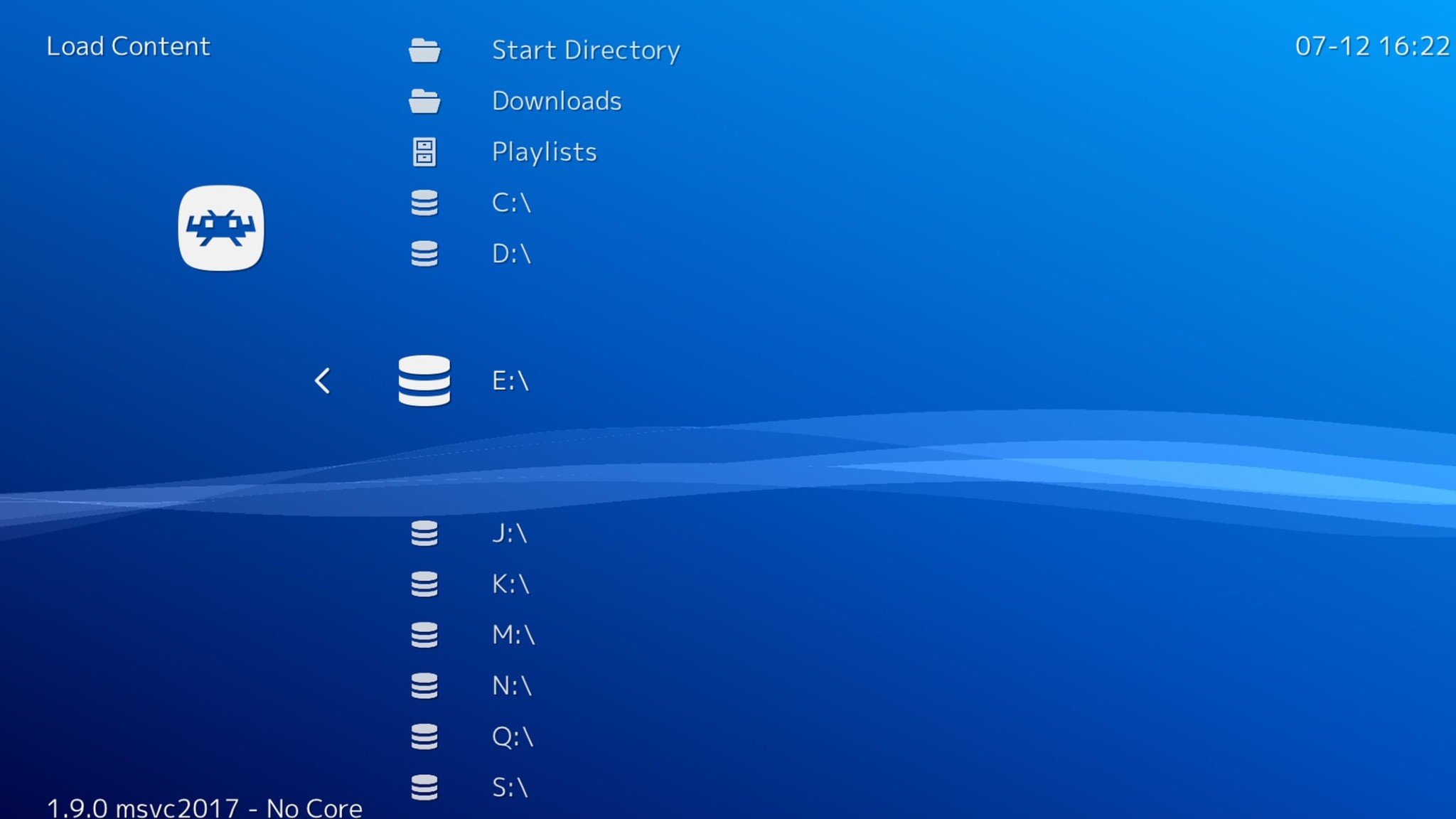Click the Load Content title
The image size is (1456, 819).
click(128, 46)
